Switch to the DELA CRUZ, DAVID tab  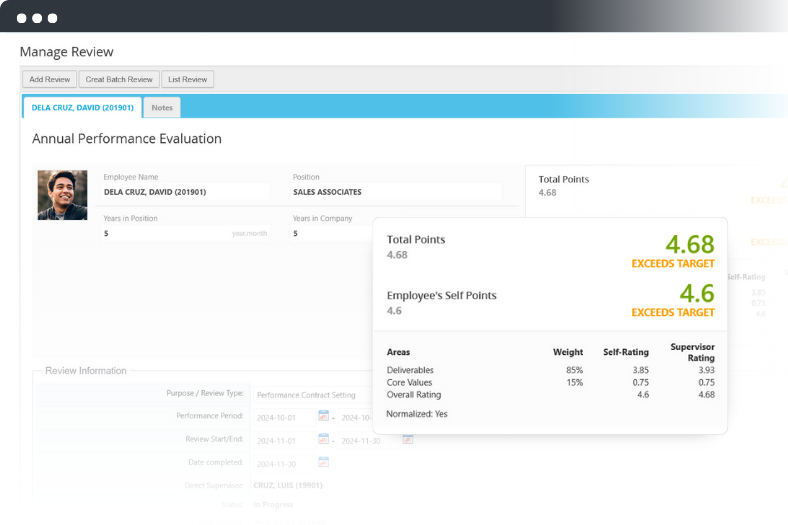81,107
